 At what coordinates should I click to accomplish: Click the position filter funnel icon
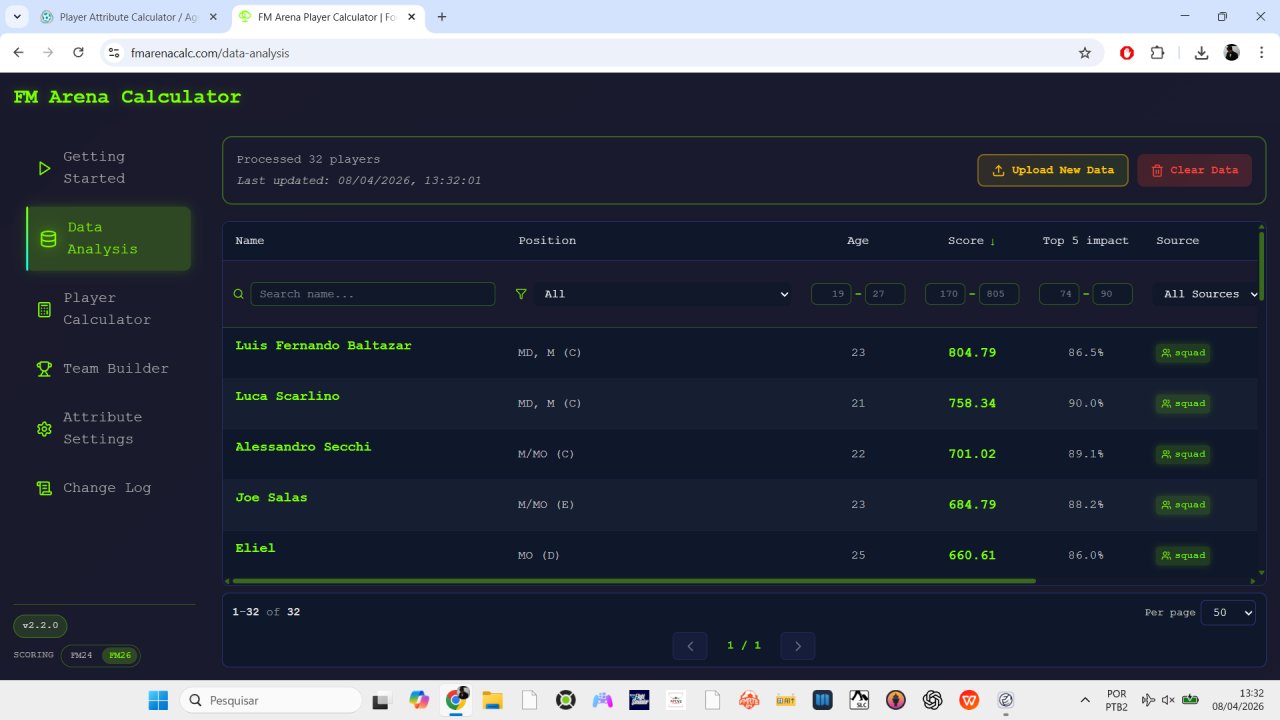click(x=520, y=294)
